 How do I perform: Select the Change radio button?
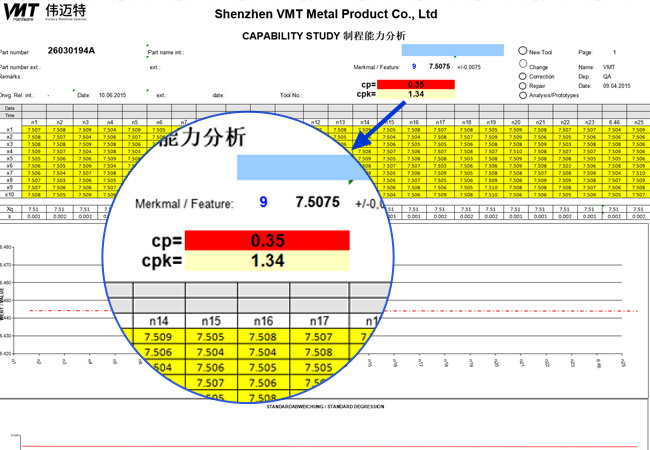pos(523,63)
